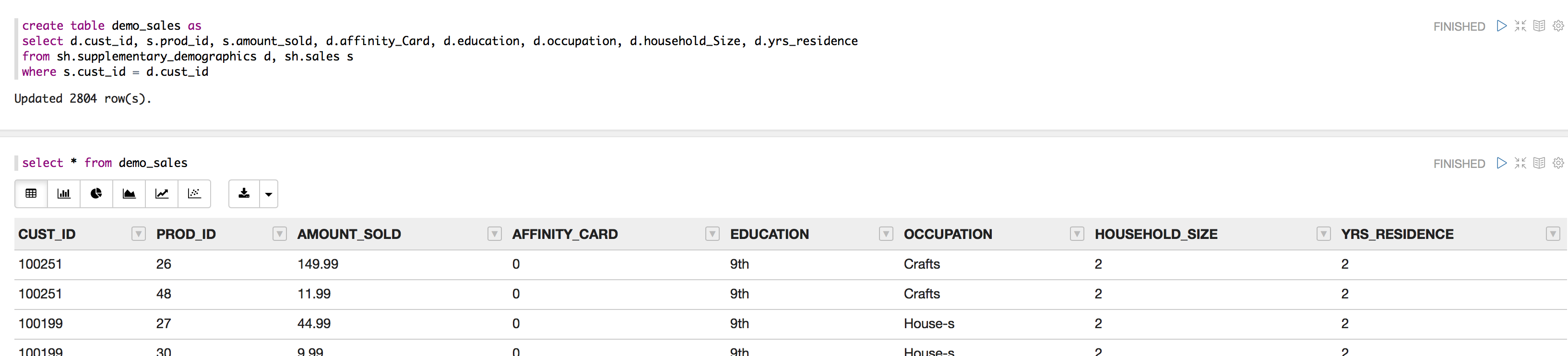This screenshot has height=356, width=1568.
Task: Toggle editor visibility for select query paragraph
Action: point(1520,163)
